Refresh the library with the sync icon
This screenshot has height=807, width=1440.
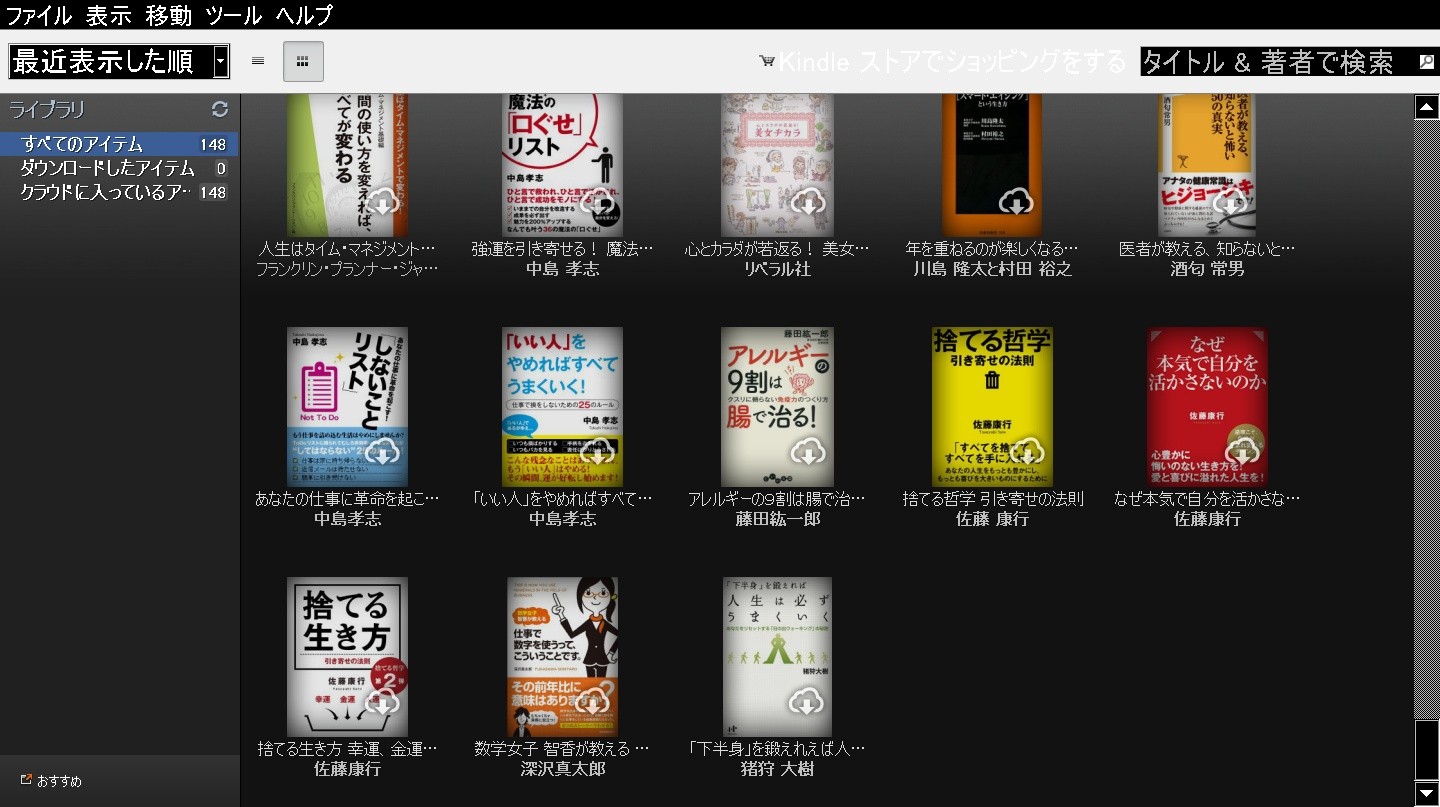(220, 109)
